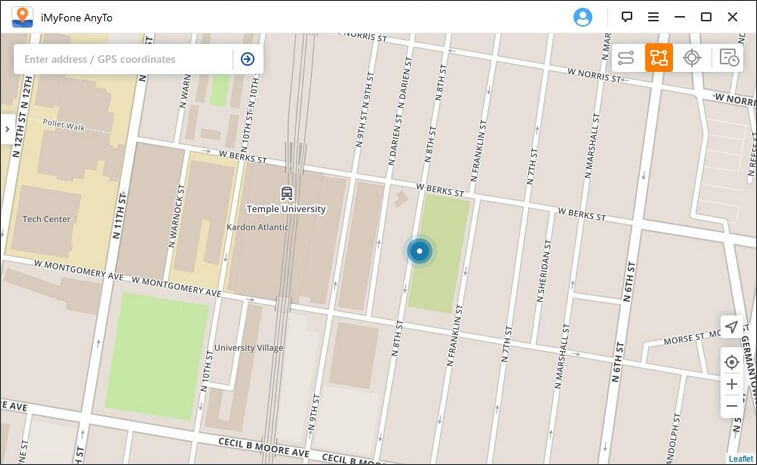Viewport: 757px width, 465px height.
Task: Click the iMyFone AnyTo app logo
Action: pos(22,17)
